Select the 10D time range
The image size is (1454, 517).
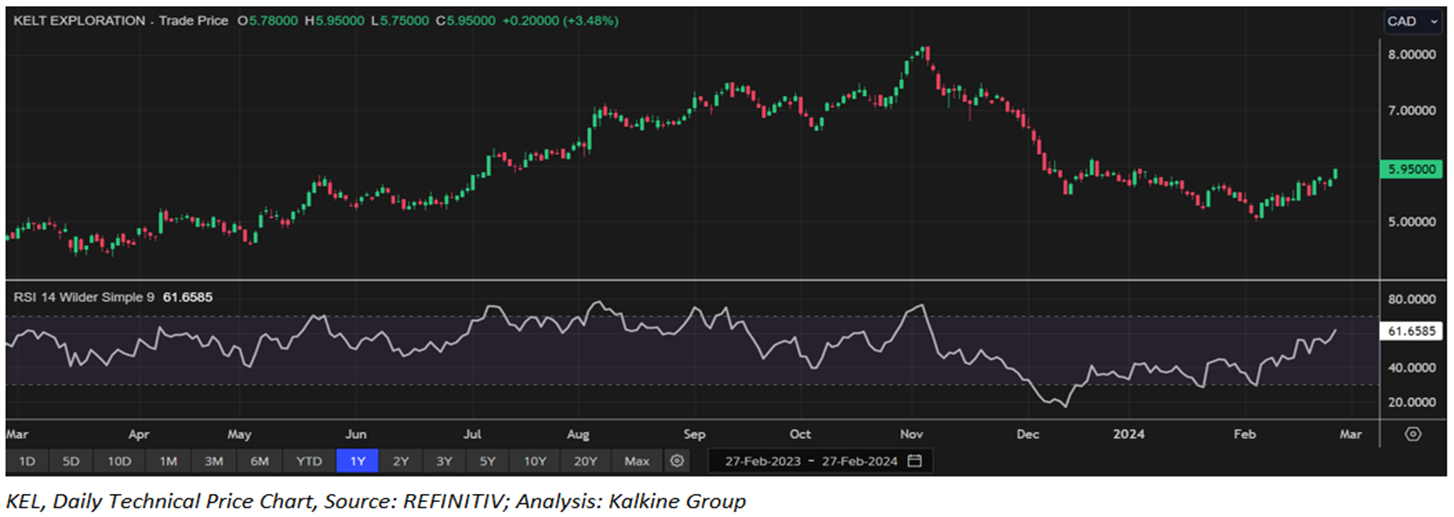coord(119,461)
